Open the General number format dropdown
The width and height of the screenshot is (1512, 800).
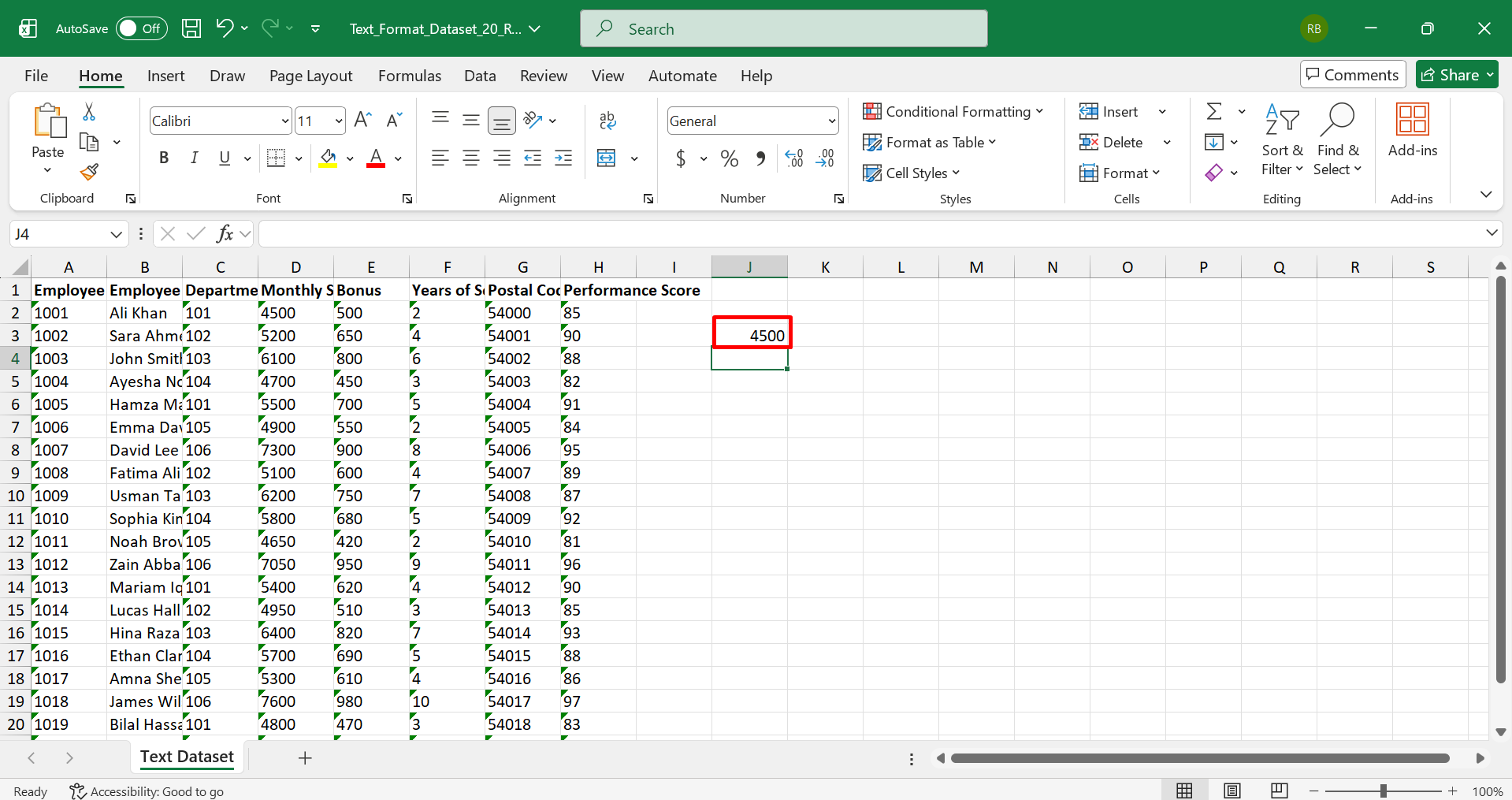coord(831,121)
